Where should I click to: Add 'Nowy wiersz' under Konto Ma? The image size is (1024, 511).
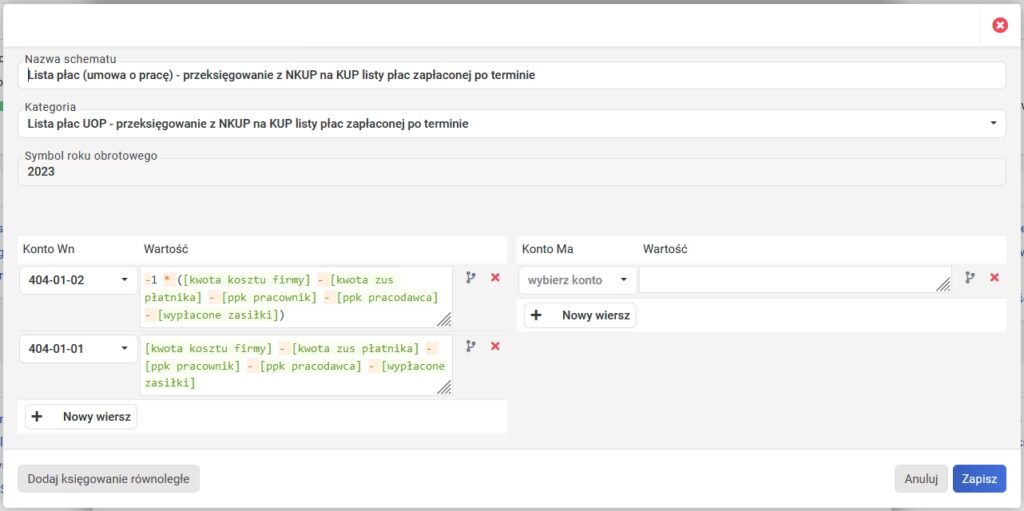[581, 315]
